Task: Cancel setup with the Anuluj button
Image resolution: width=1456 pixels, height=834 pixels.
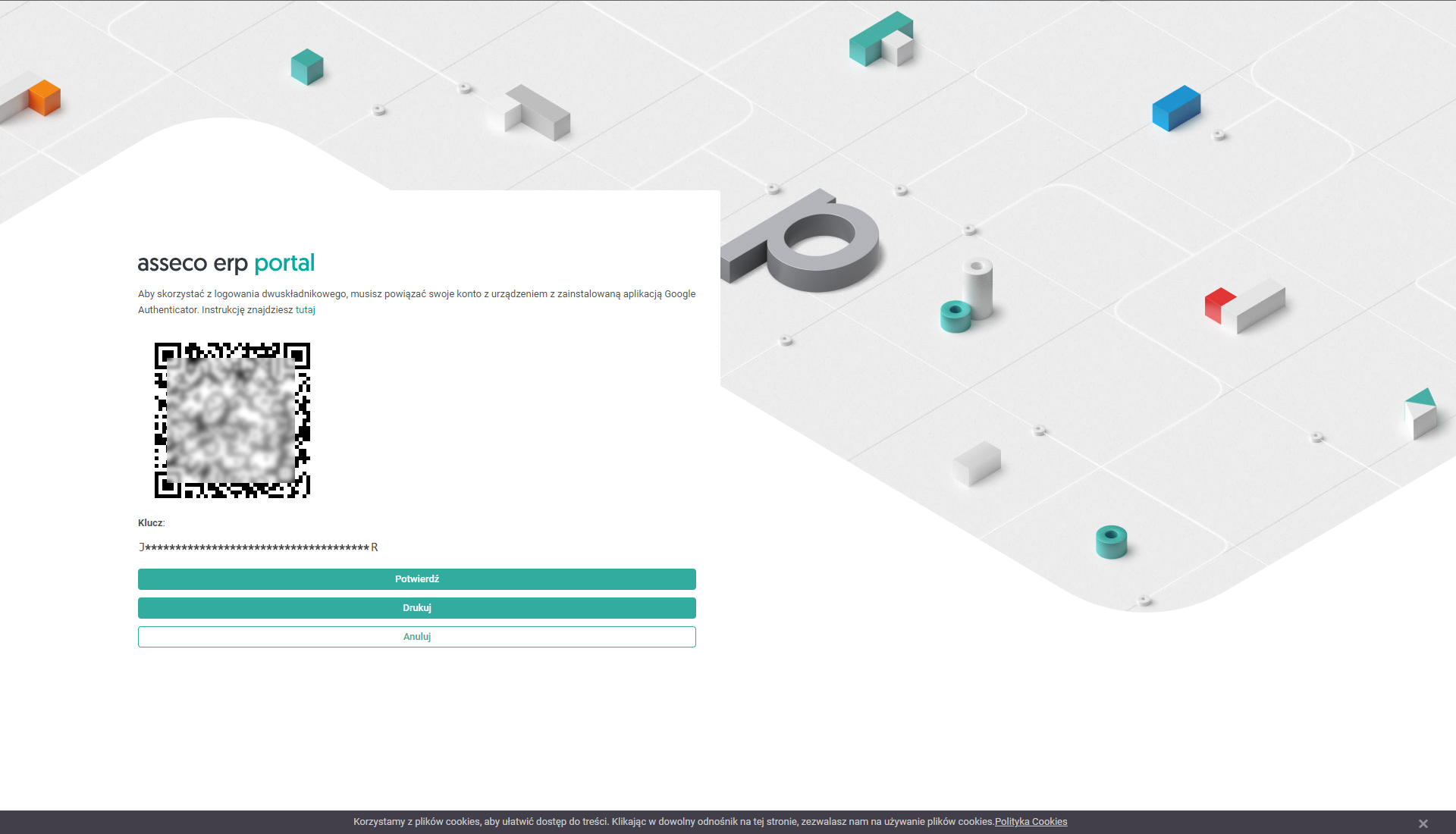Action: [x=416, y=637]
